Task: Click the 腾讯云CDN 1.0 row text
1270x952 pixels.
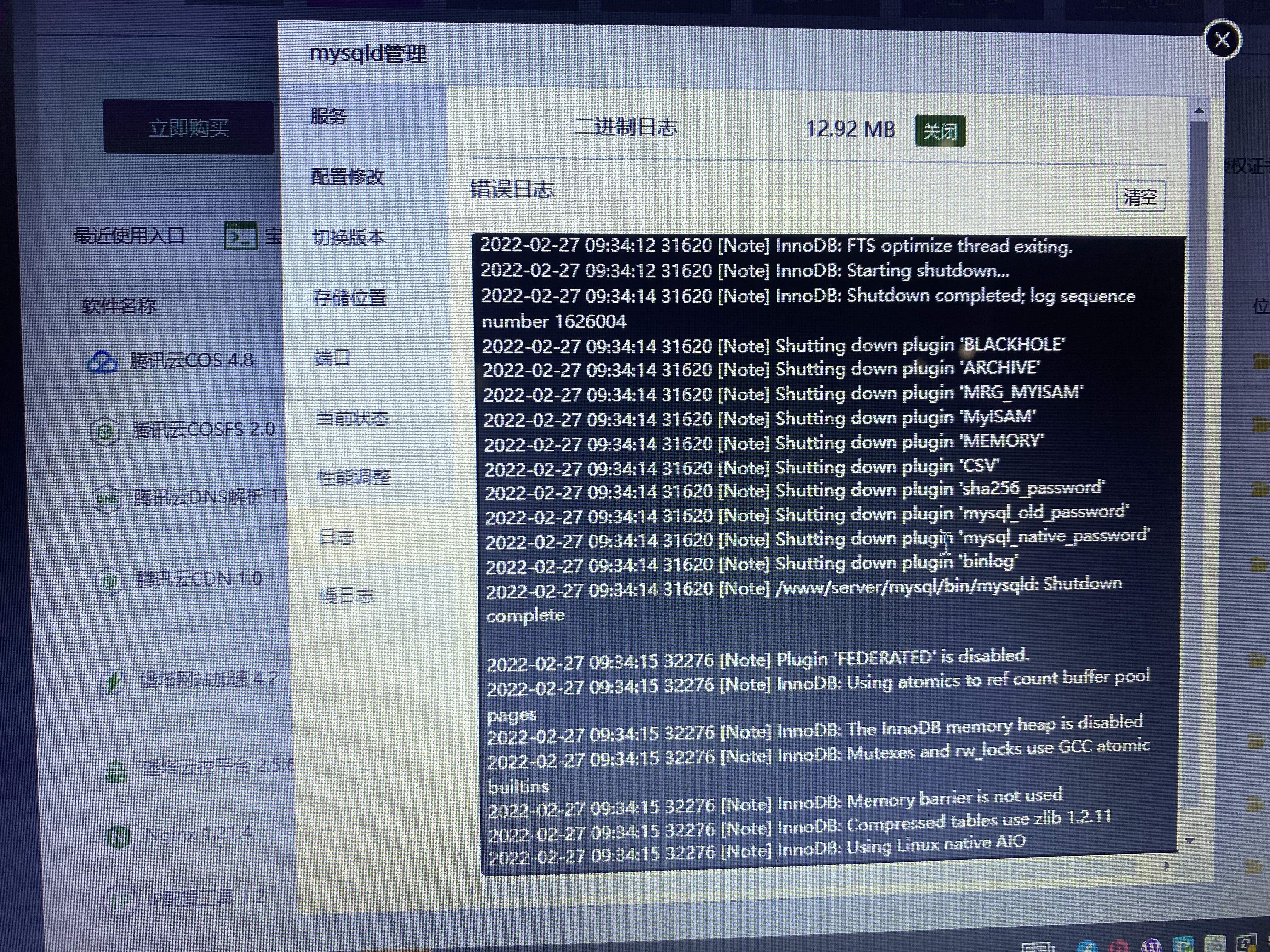Action: (x=199, y=579)
